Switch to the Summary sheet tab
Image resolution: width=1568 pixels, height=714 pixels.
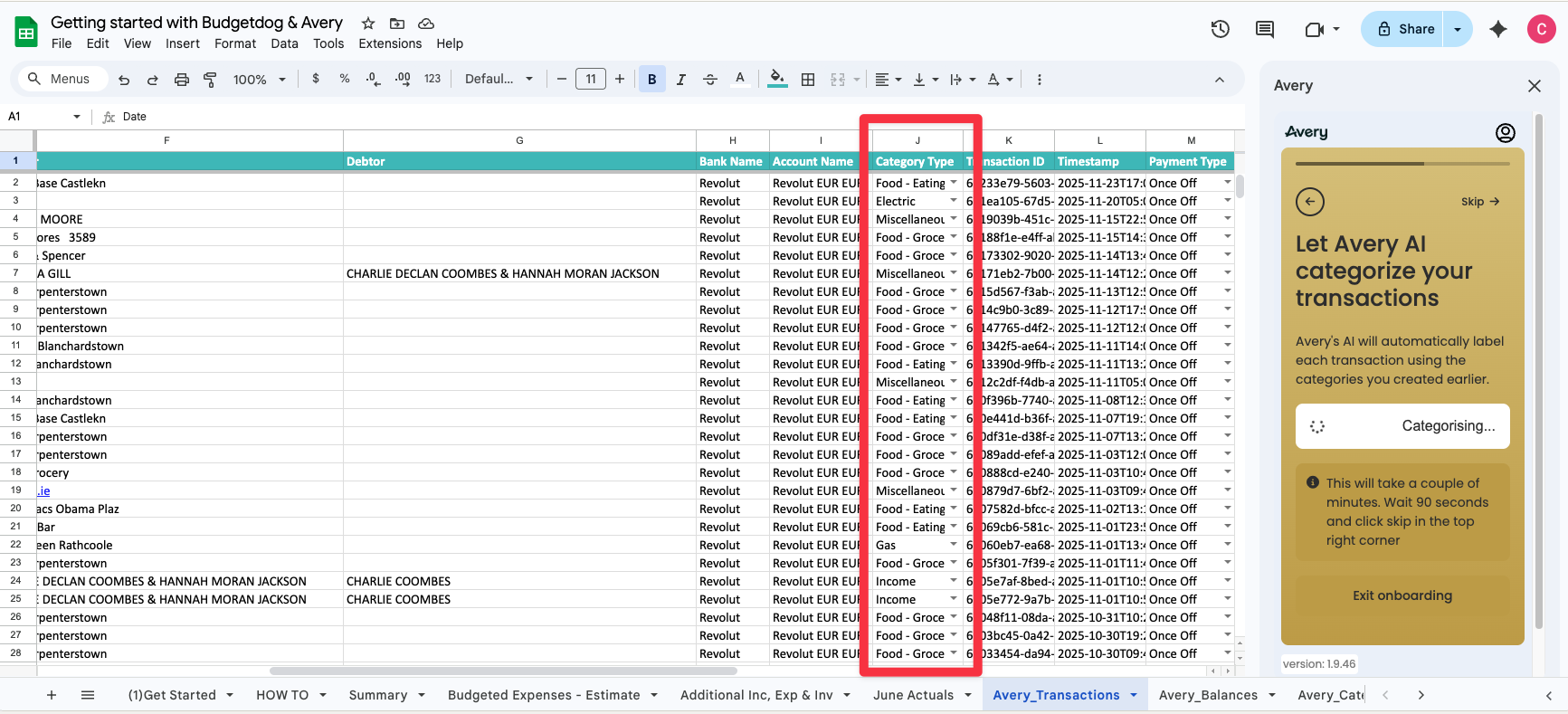pyautogui.click(x=378, y=695)
